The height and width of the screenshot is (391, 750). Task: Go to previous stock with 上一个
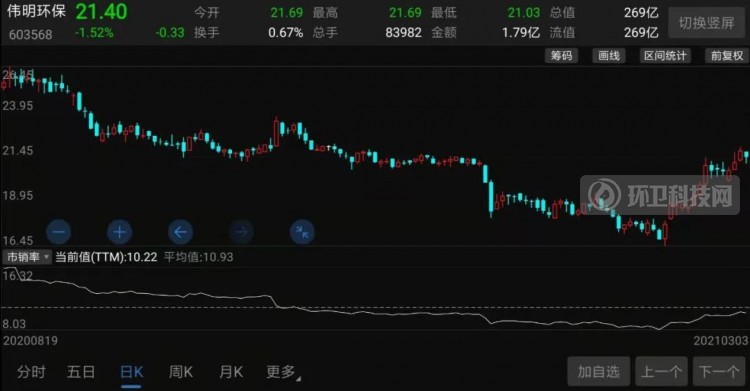(662, 371)
